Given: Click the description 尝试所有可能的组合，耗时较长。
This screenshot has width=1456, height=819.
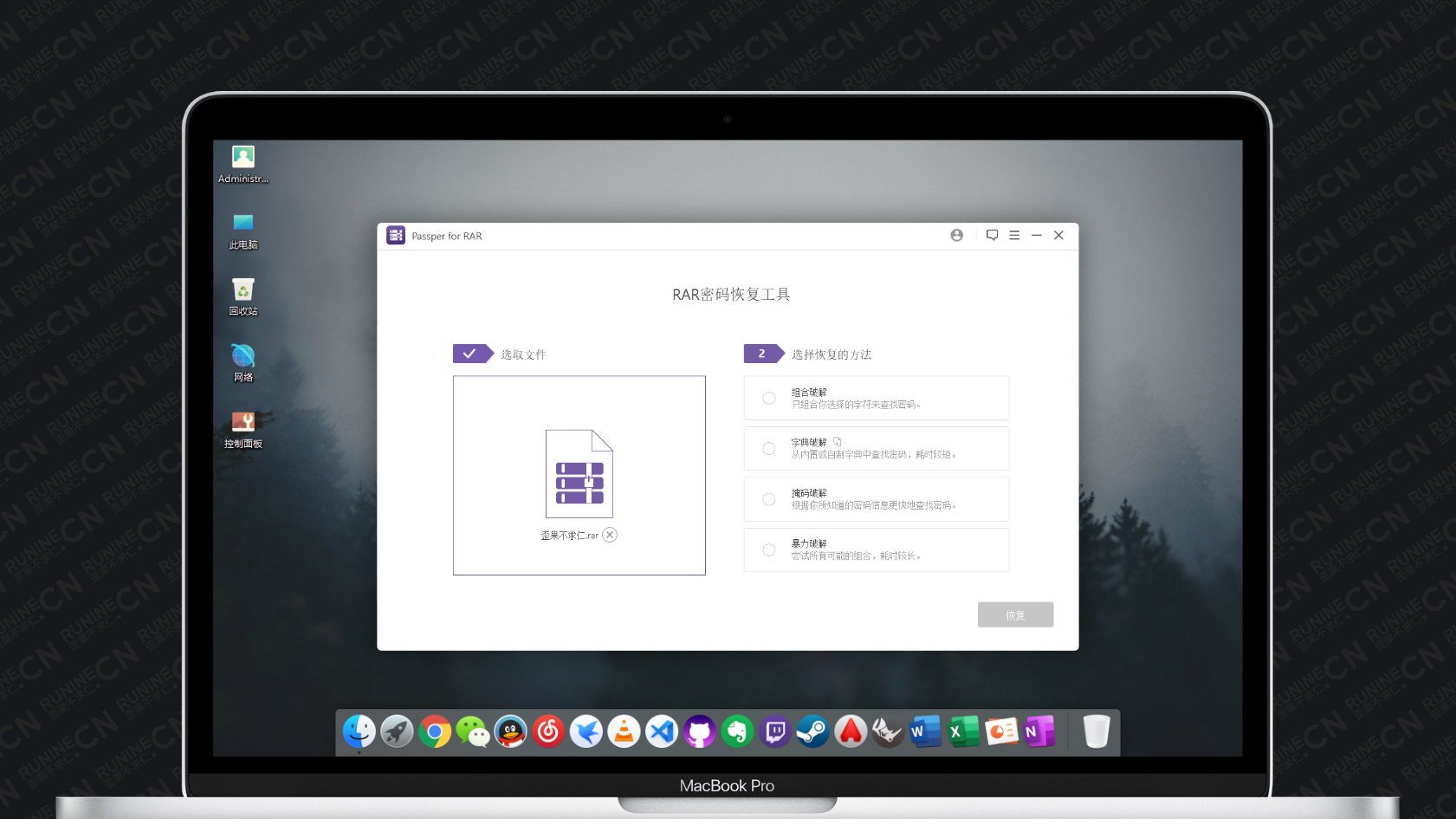Looking at the screenshot, I should (x=857, y=556).
